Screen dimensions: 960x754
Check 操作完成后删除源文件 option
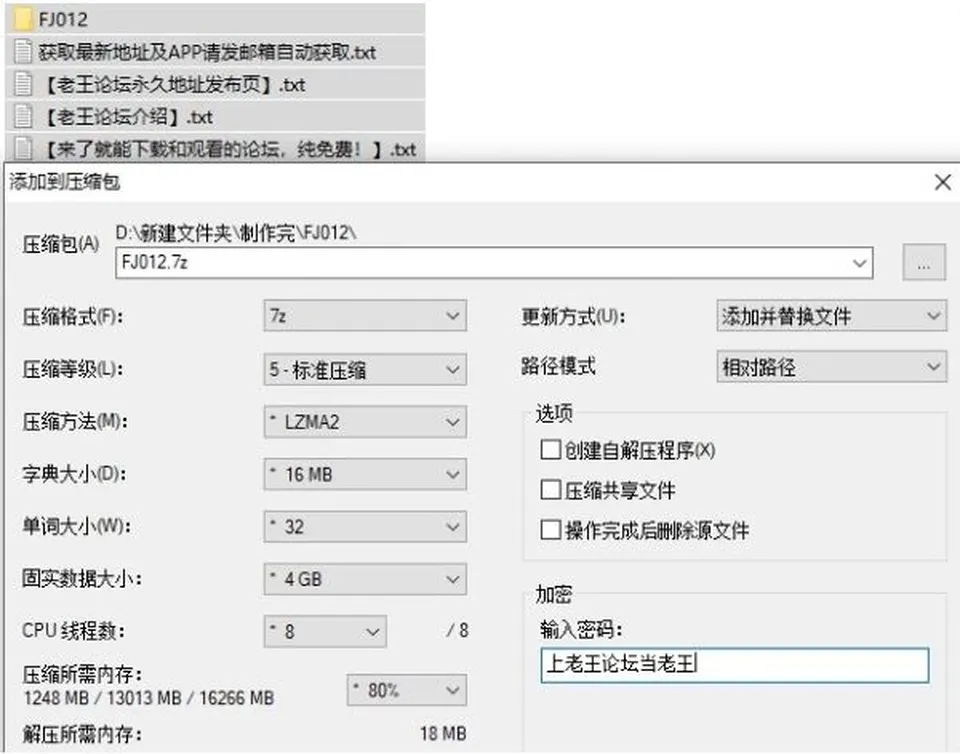(550, 529)
